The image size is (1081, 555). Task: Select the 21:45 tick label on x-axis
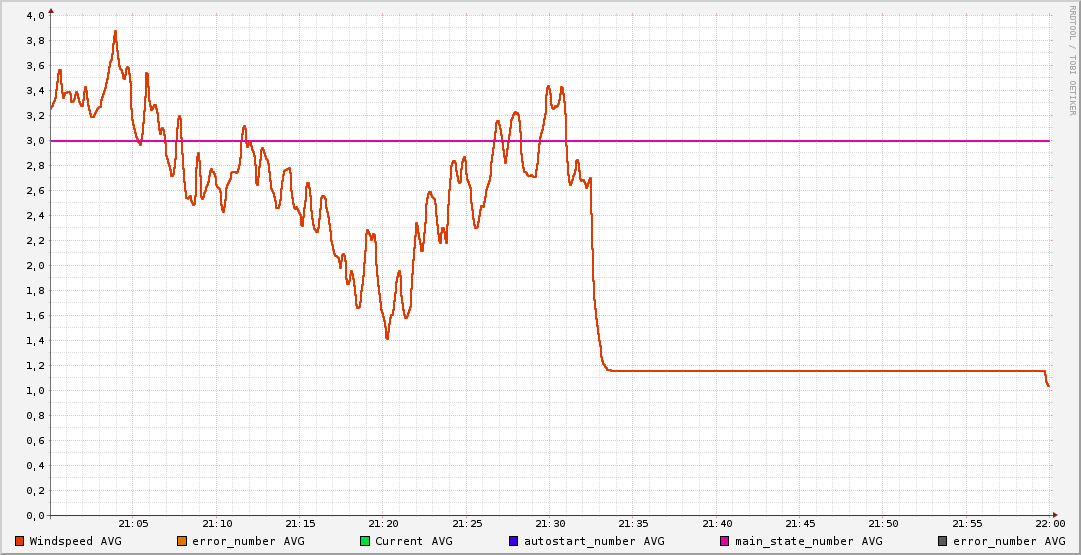tap(800, 524)
